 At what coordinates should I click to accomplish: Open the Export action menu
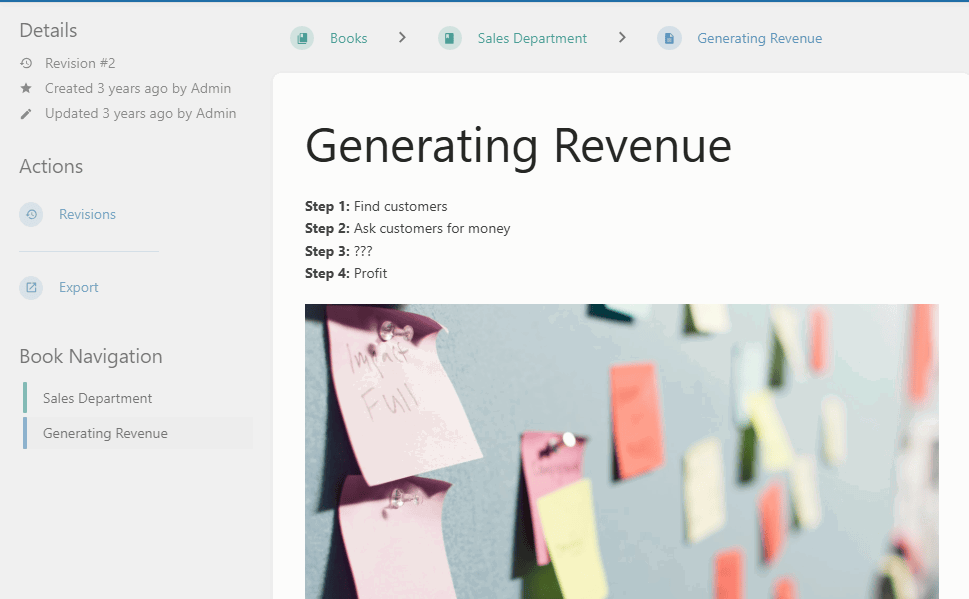78,287
